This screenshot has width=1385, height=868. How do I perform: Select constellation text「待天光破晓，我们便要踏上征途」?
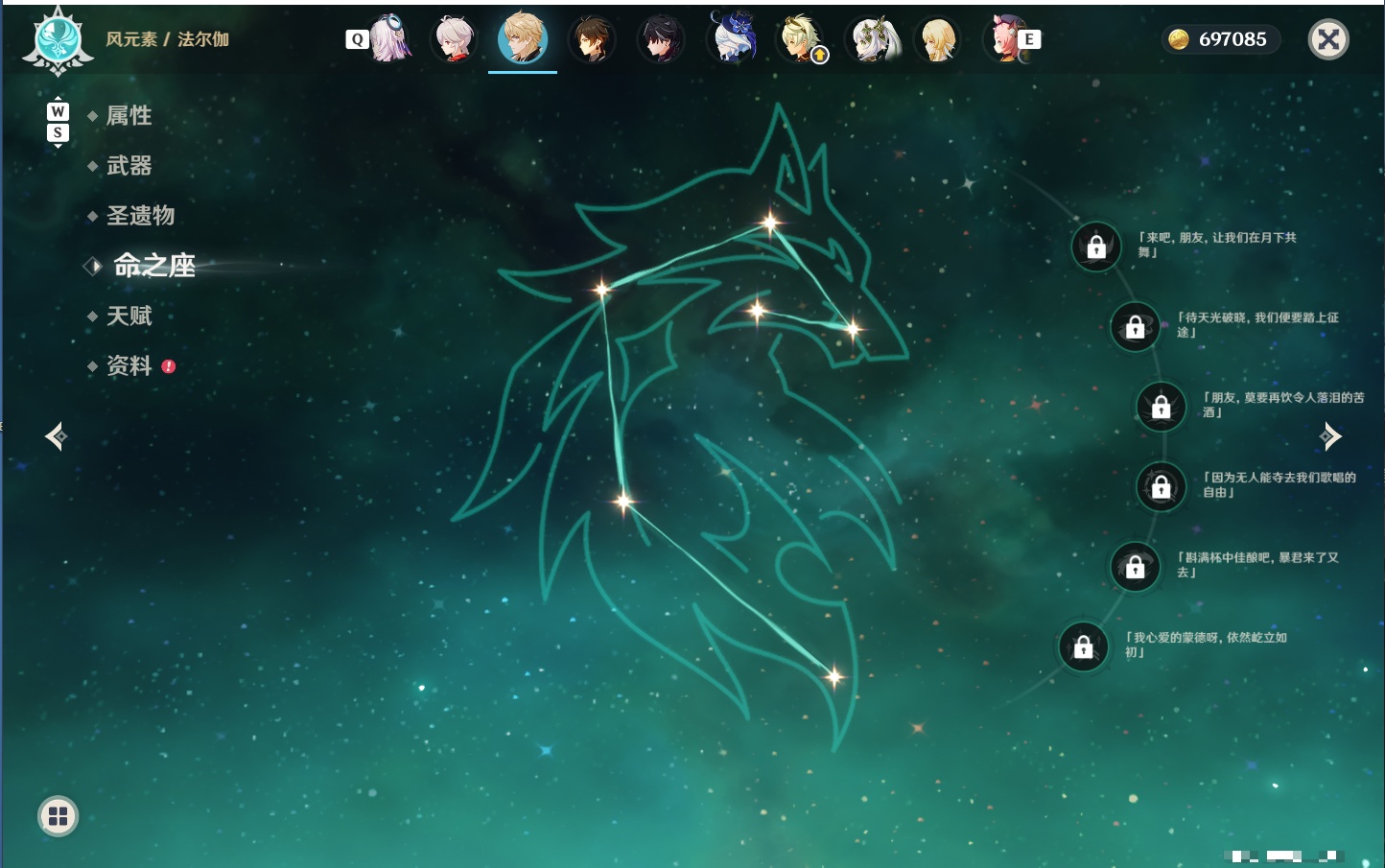(x=1257, y=324)
